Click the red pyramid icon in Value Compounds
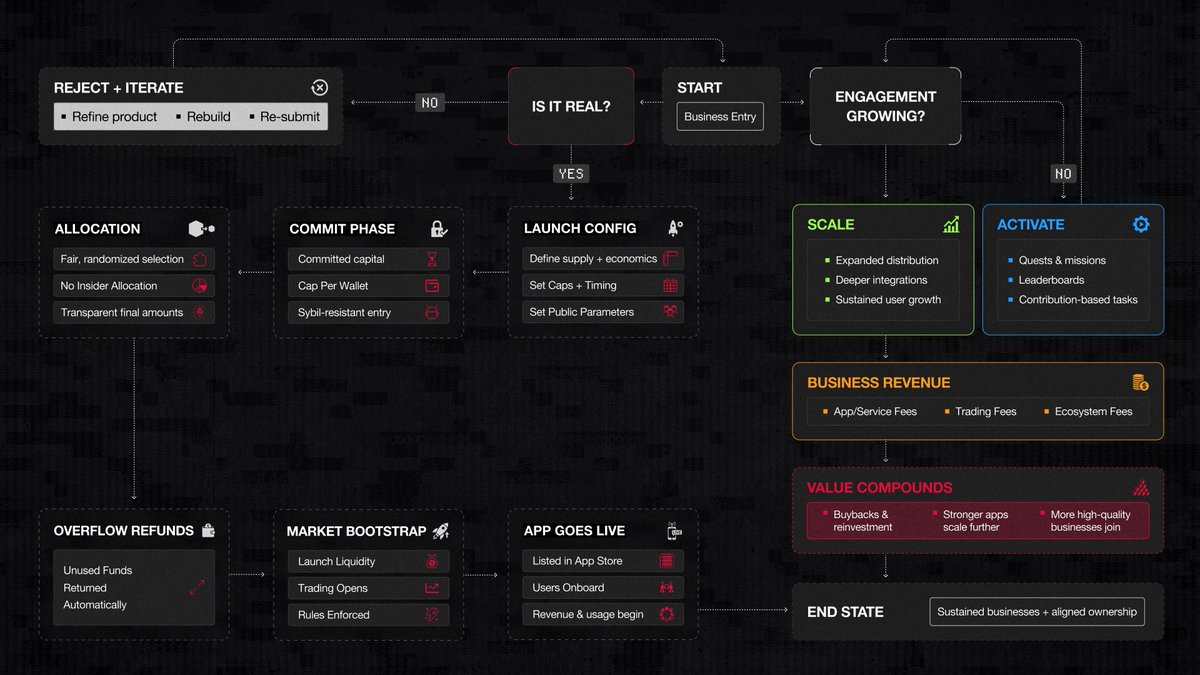Screen dimensions: 1200x675 [x=1141, y=488]
